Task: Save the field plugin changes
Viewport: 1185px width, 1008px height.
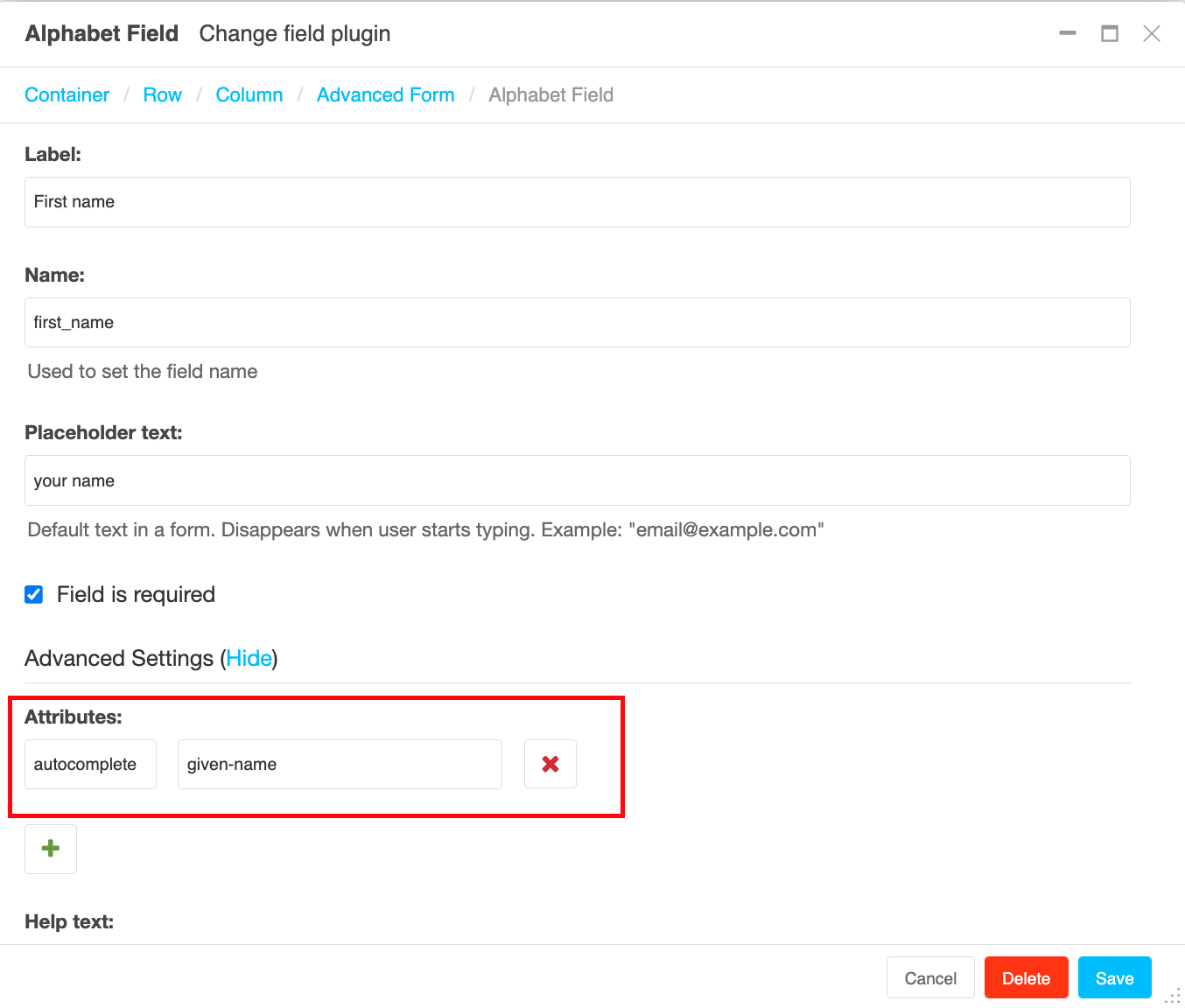Action: pyautogui.click(x=1114, y=977)
